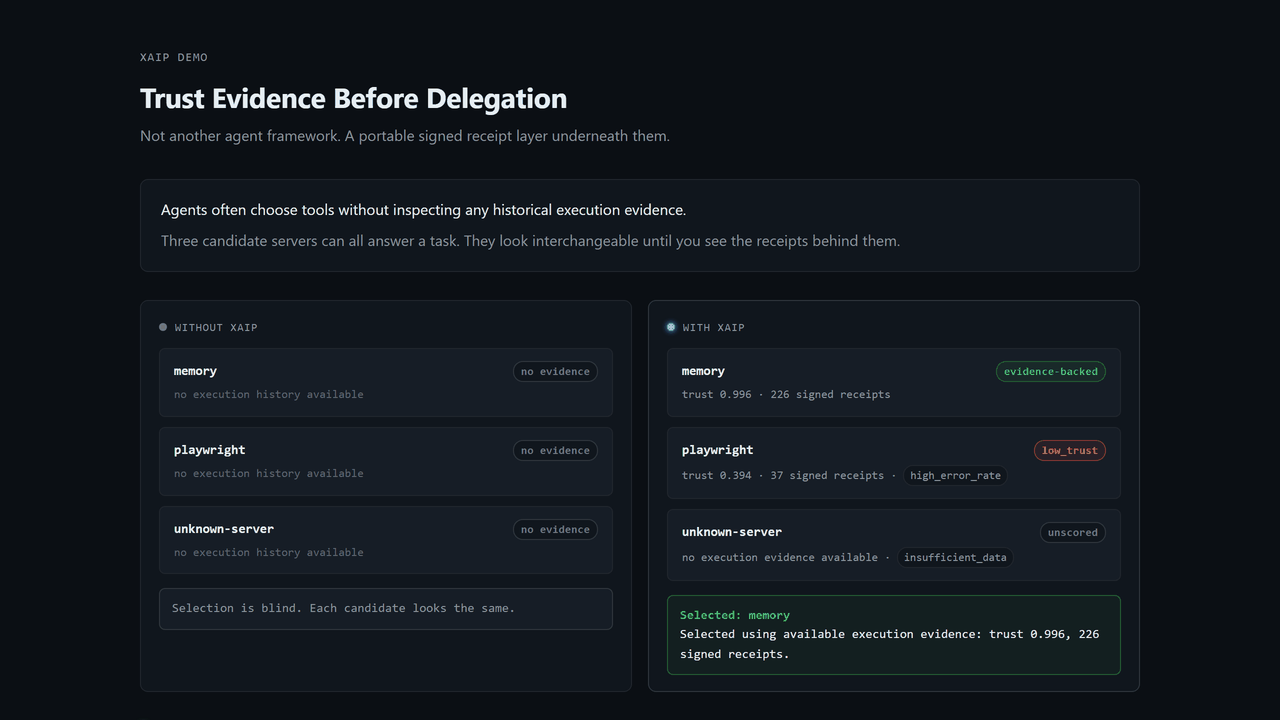This screenshot has height=720, width=1280.
Task: Click the gray dot beside WITHOUT XAIP
Action: [163, 327]
